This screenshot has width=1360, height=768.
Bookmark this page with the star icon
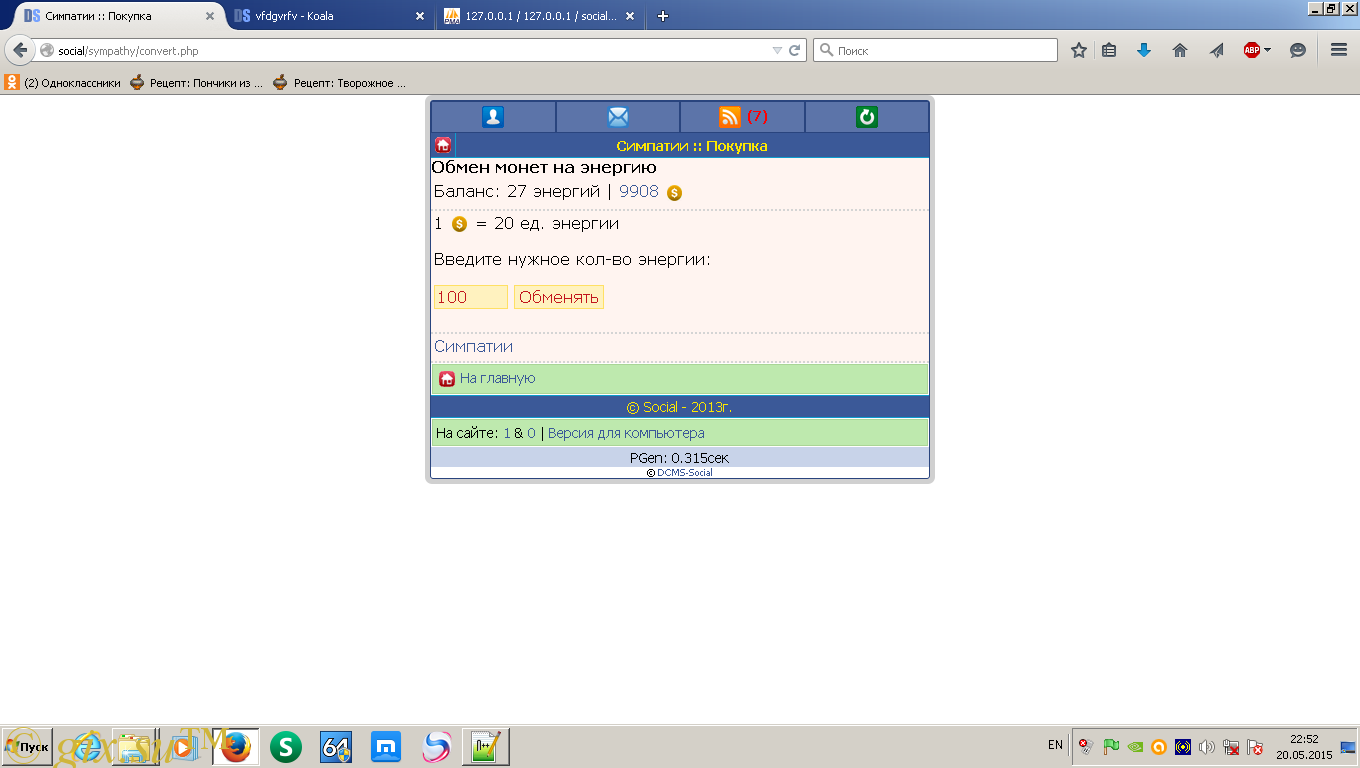click(1078, 50)
